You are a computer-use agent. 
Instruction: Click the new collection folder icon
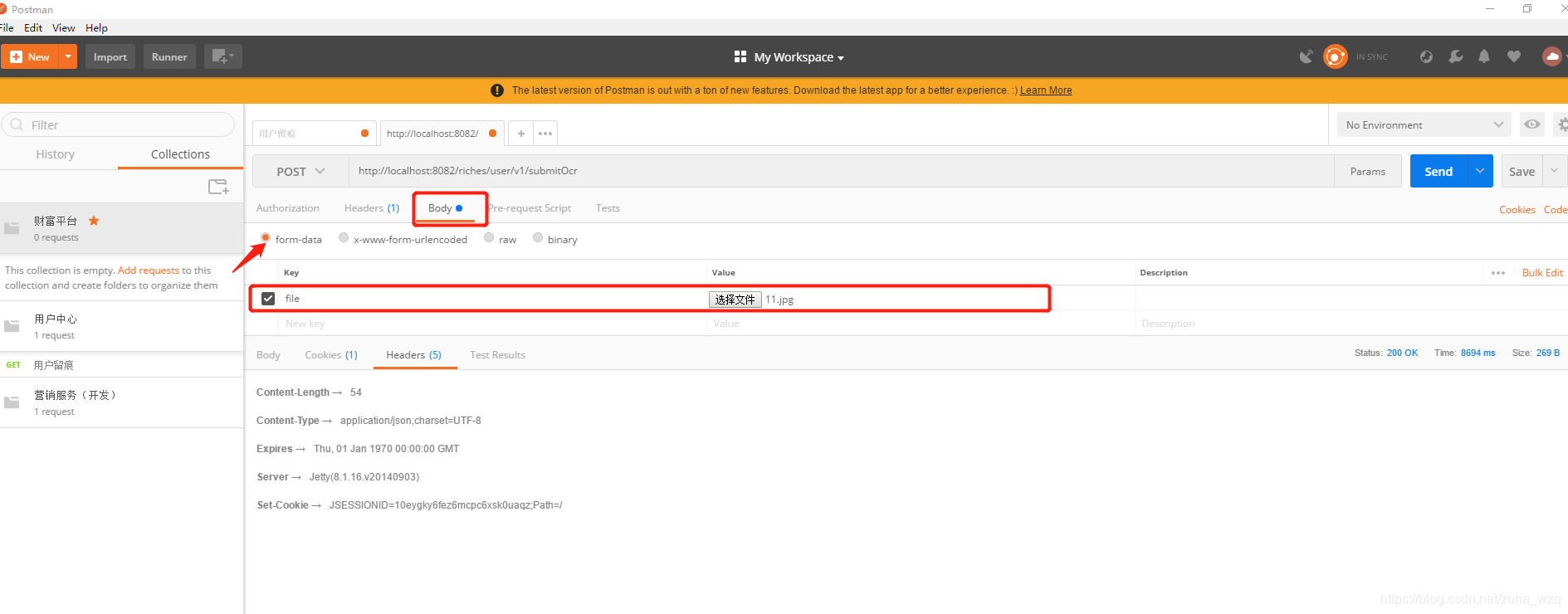coord(218,187)
